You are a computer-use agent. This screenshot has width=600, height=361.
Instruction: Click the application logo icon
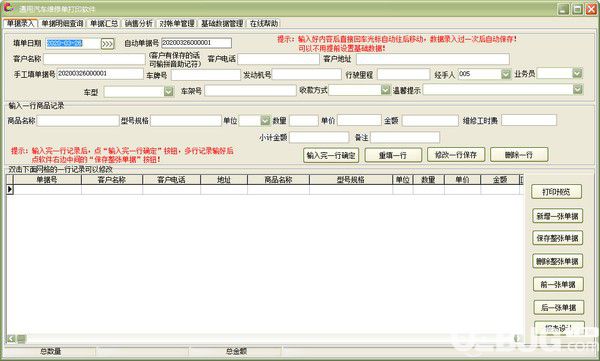point(9,7)
